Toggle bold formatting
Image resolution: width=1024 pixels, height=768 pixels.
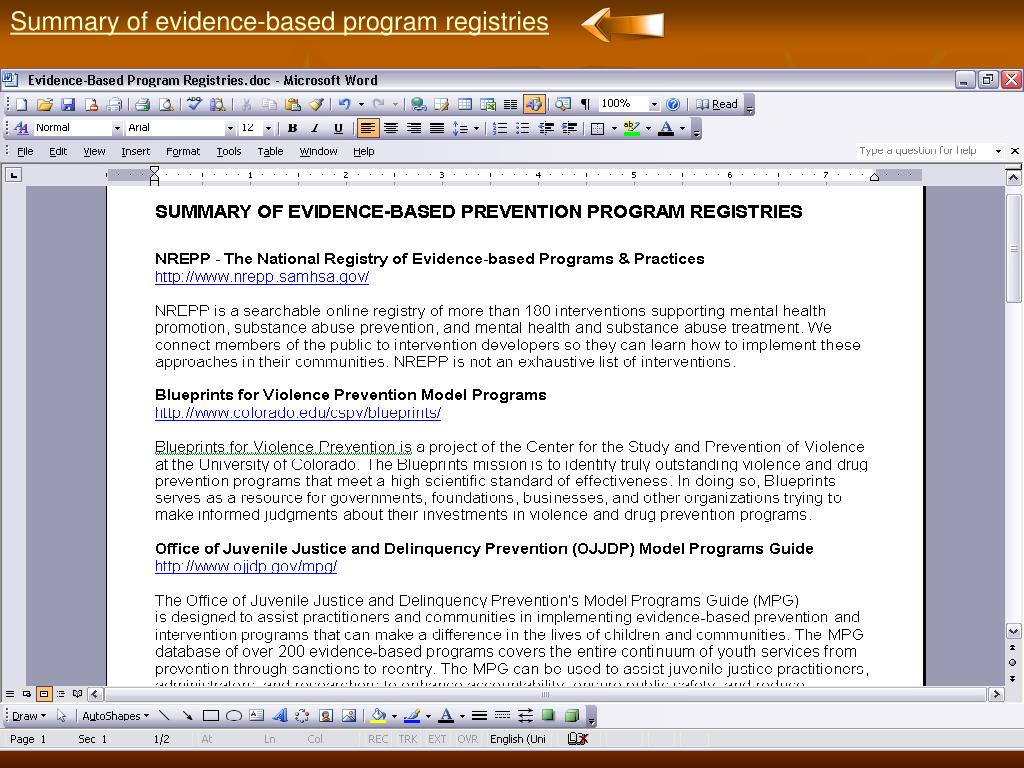pos(293,128)
